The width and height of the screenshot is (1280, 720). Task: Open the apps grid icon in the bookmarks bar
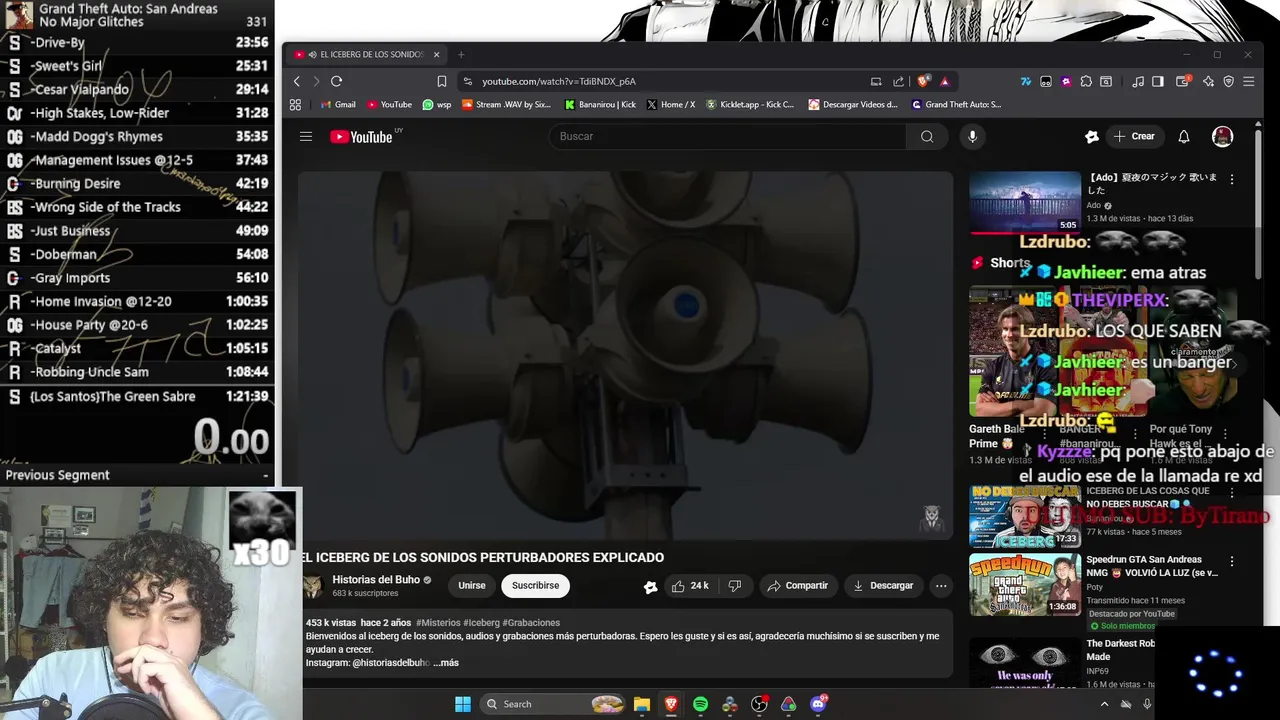pyautogui.click(x=295, y=104)
